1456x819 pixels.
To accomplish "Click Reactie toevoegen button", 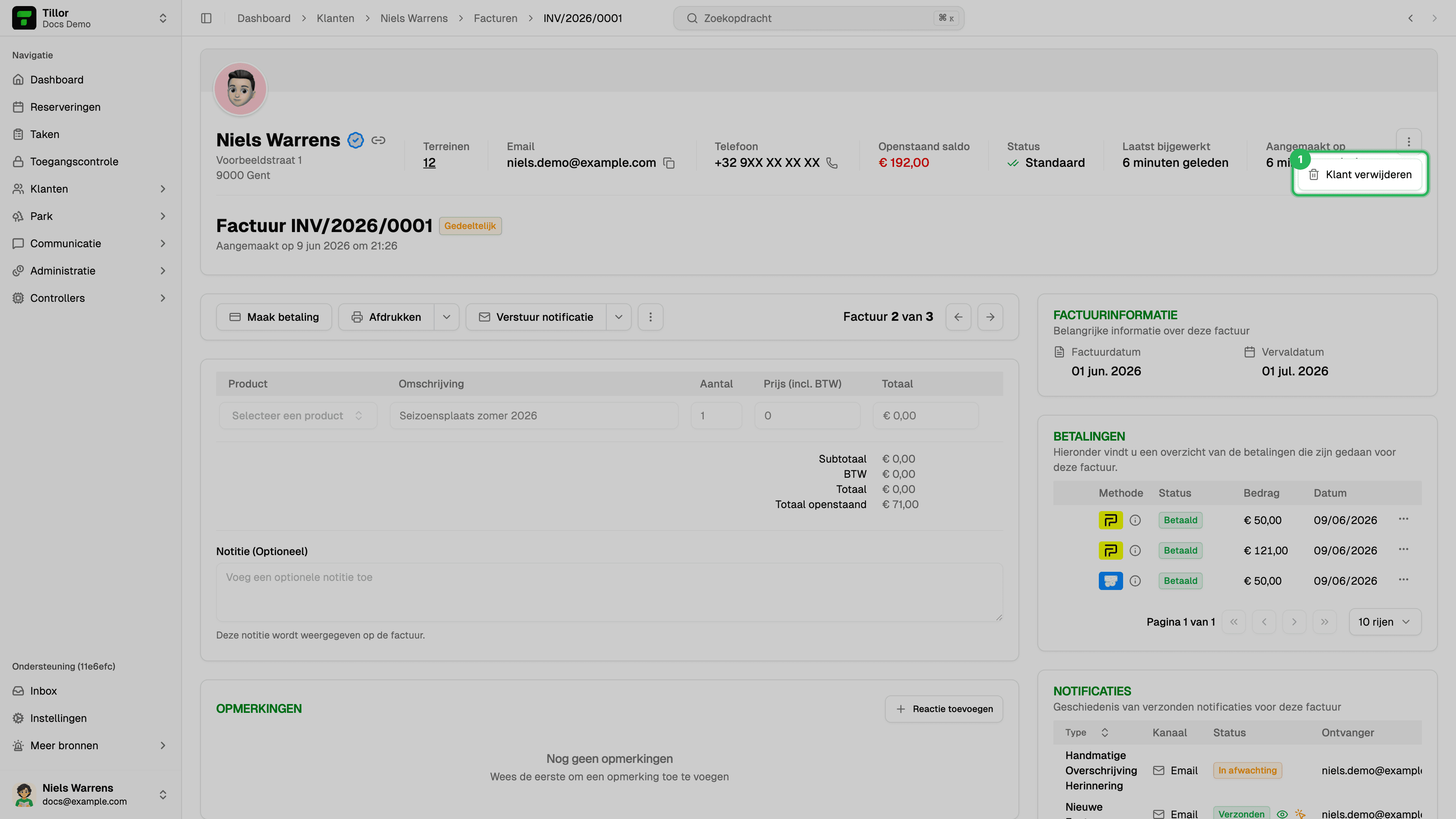I will [x=944, y=709].
